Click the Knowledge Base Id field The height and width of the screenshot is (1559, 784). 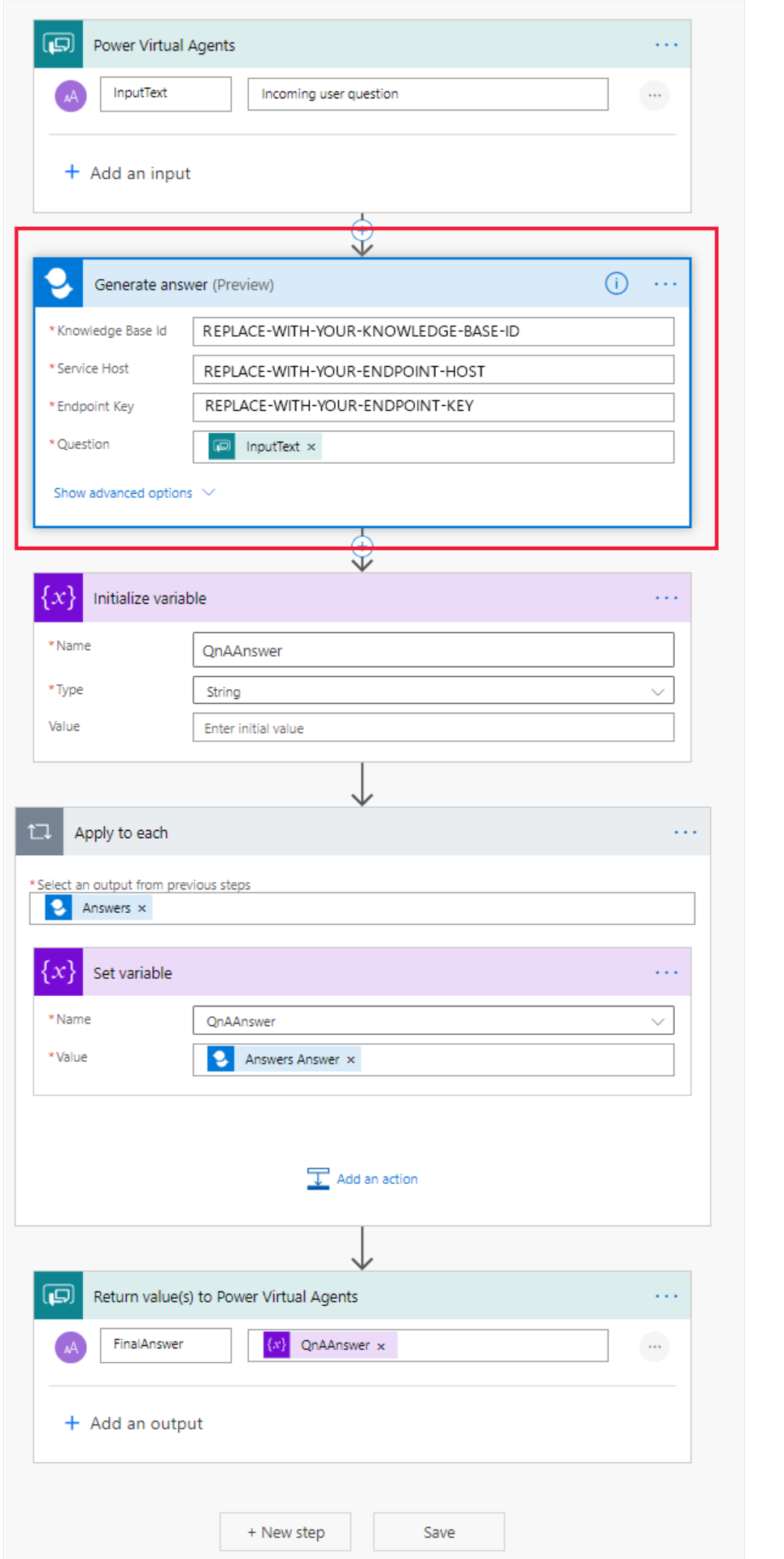tap(433, 331)
